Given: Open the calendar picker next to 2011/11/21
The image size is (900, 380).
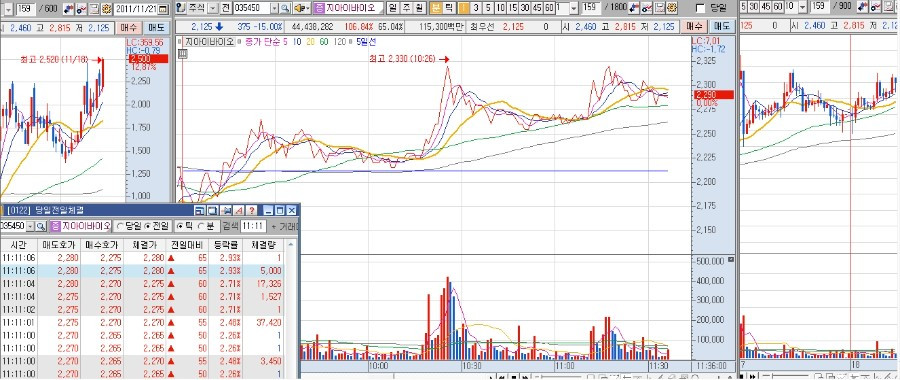Looking at the screenshot, I should pyautogui.click(x=162, y=9).
